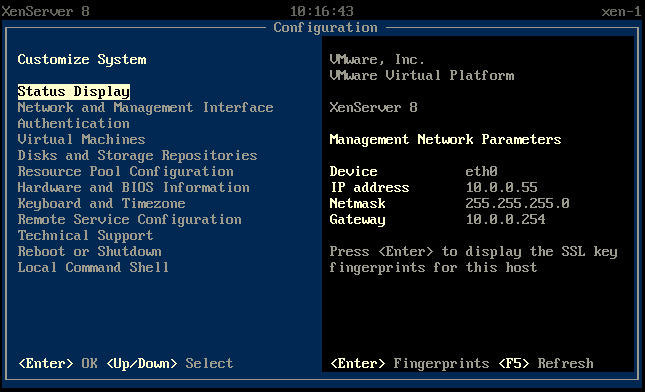Select Hardware and BIOS Information
The image size is (645, 392).
133,188
